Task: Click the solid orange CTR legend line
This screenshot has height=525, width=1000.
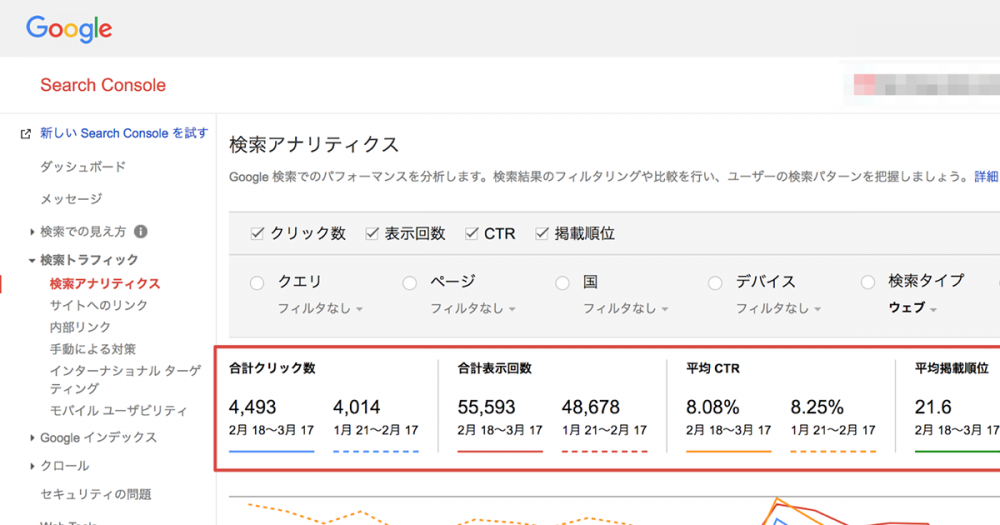Action: pos(729,452)
